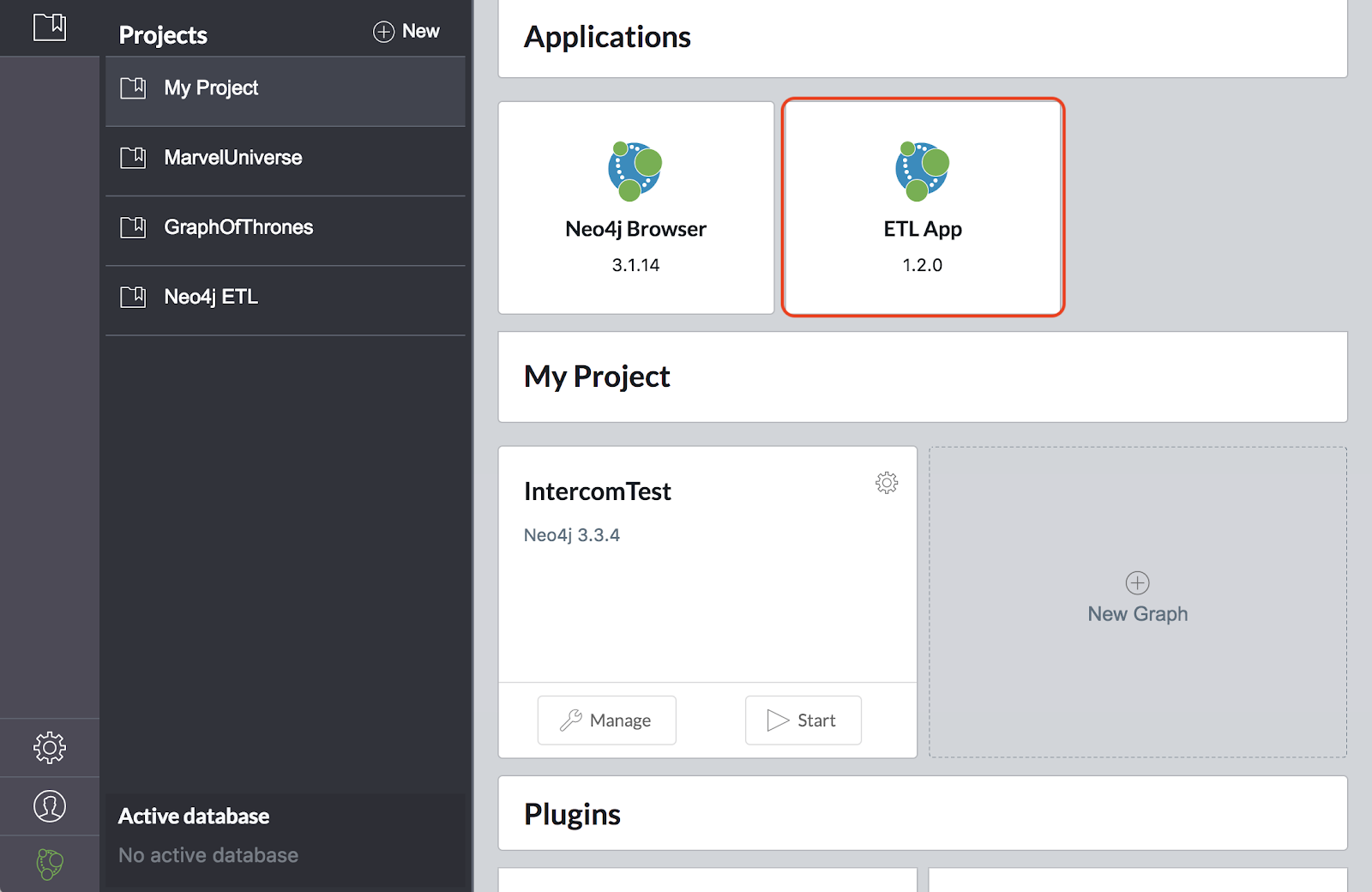Image resolution: width=1372 pixels, height=892 pixels.
Task: Click the play triangle icon on Start
Action: pyautogui.click(x=778, y=720)
